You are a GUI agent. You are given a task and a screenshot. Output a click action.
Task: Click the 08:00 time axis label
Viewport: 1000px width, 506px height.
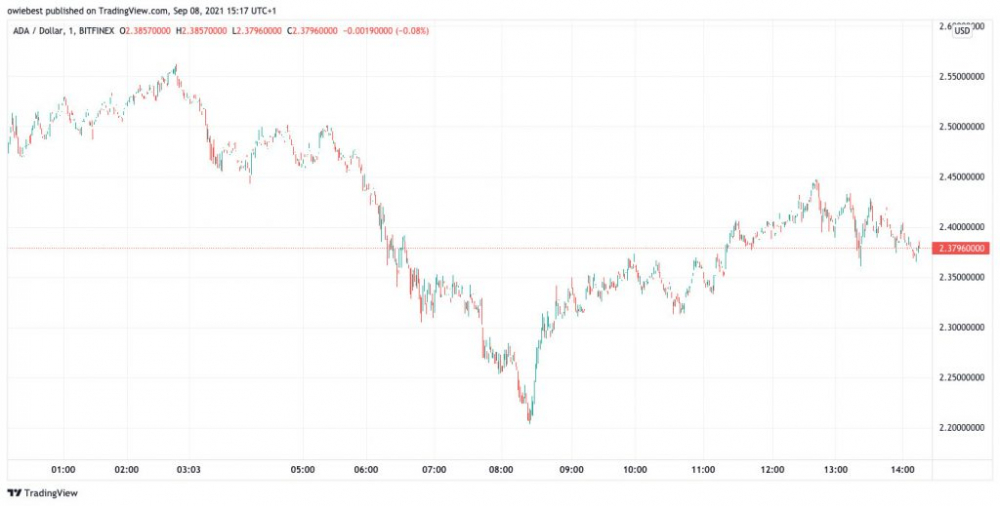[x=501, y=470]
